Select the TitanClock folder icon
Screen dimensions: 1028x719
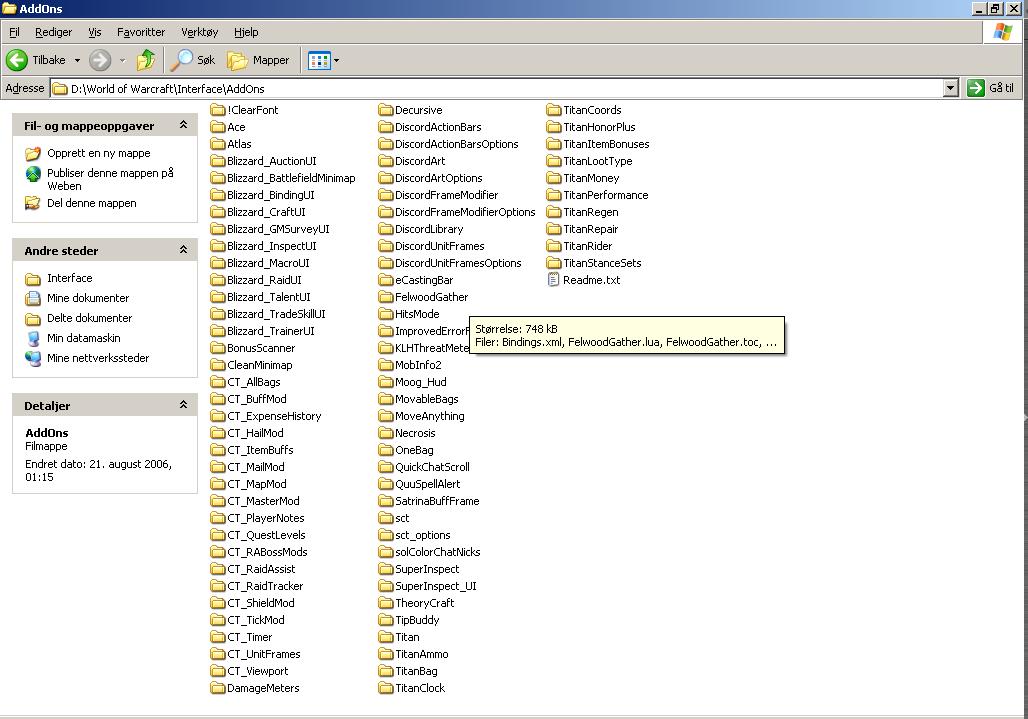[x=386, y=688]
